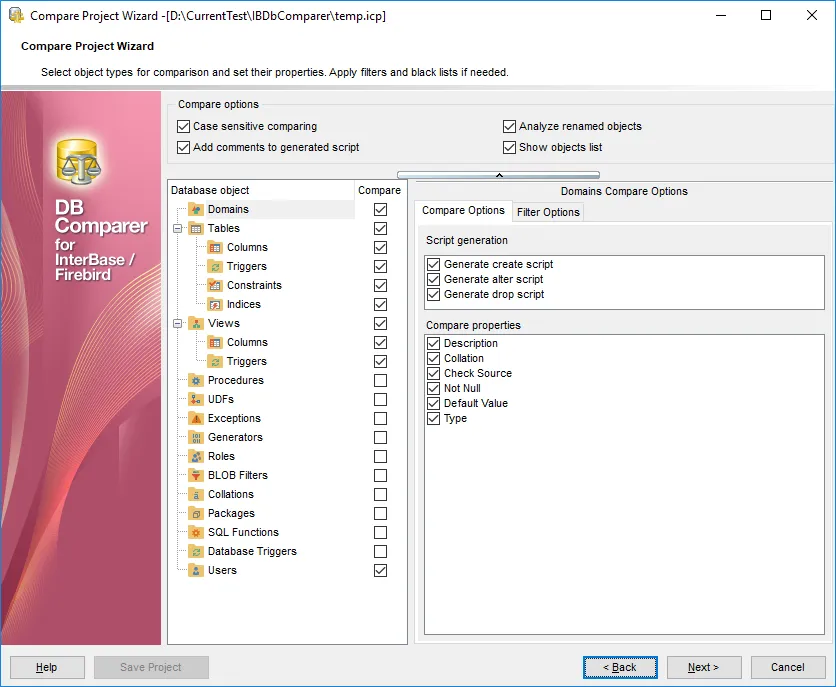Click the Users icon

(196, 570)
